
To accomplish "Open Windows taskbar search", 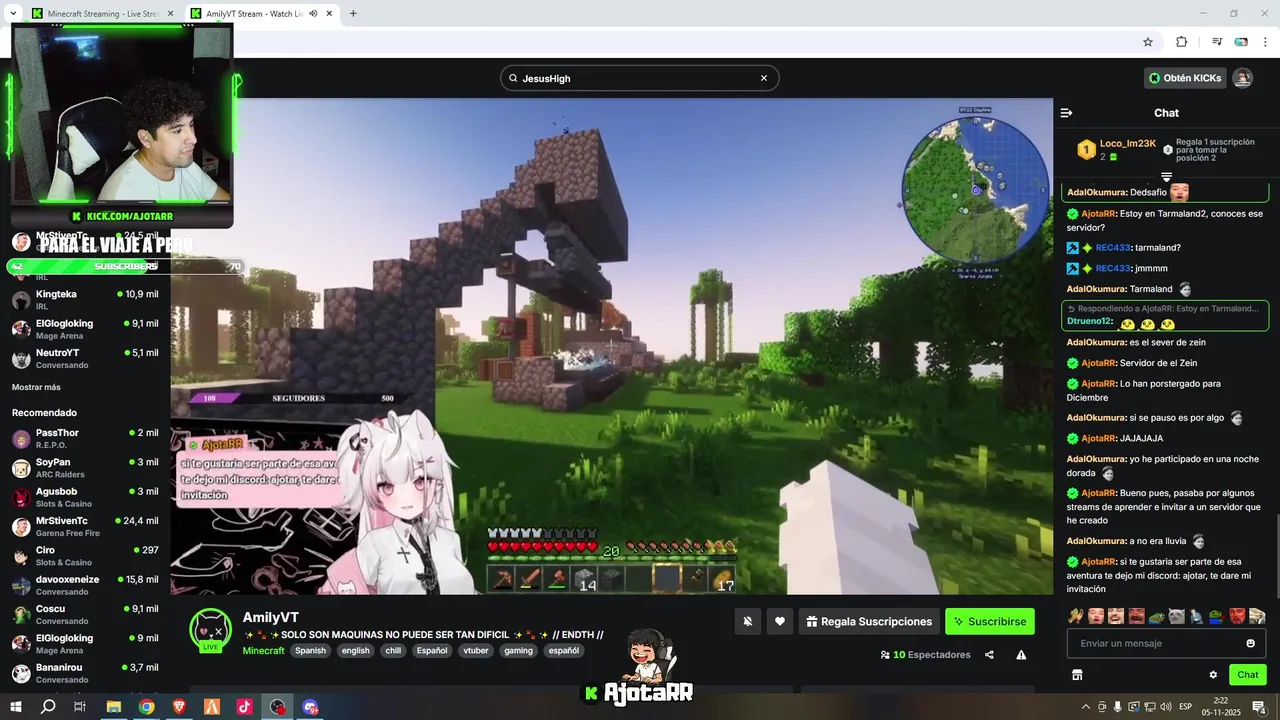I will (48, 707).
